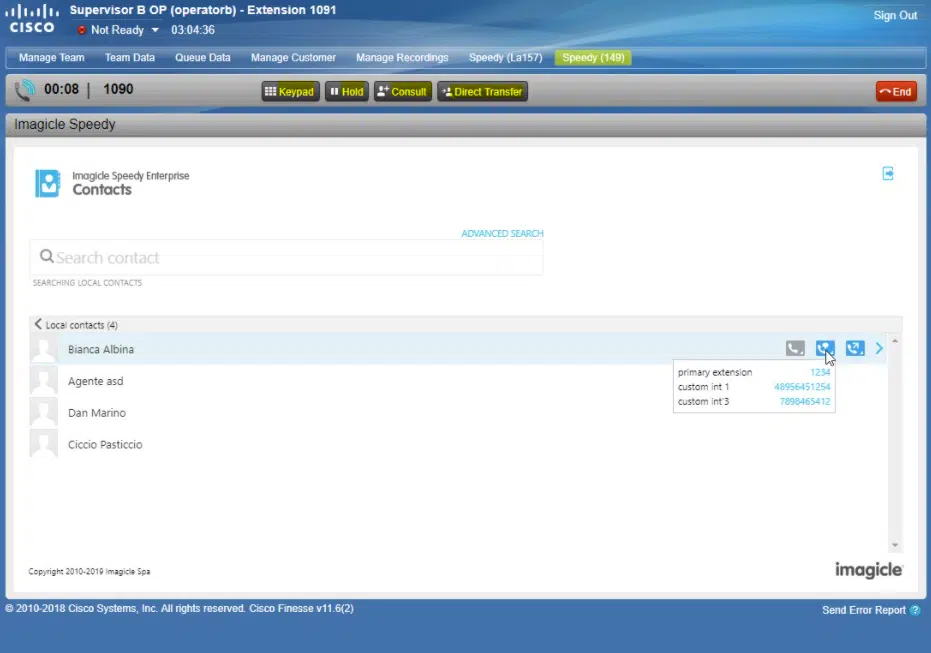Screen dimensions: 931x653
Task: Expand Bianca Albina's details chevron
Action: (x=880, y=349)
